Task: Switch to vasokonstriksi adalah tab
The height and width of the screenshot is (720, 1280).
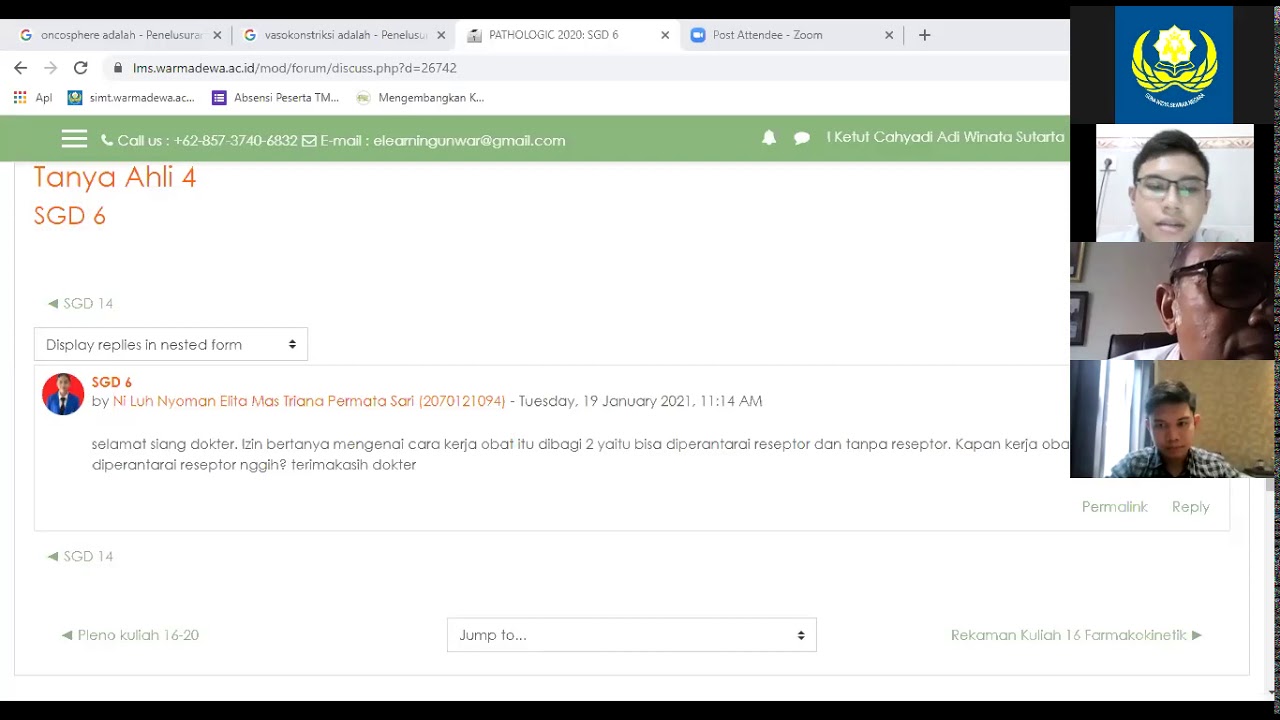Action: tap(344, 35)
